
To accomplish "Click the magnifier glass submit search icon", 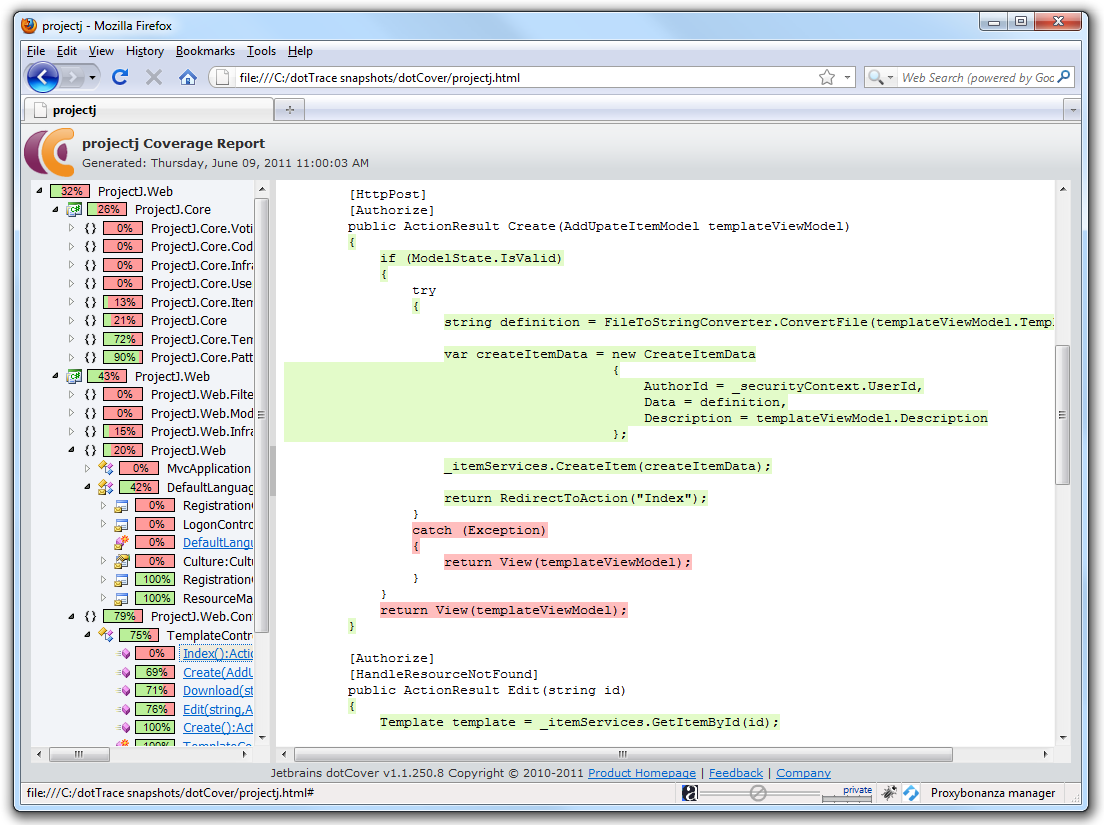I will click(x=1064, y=77).
